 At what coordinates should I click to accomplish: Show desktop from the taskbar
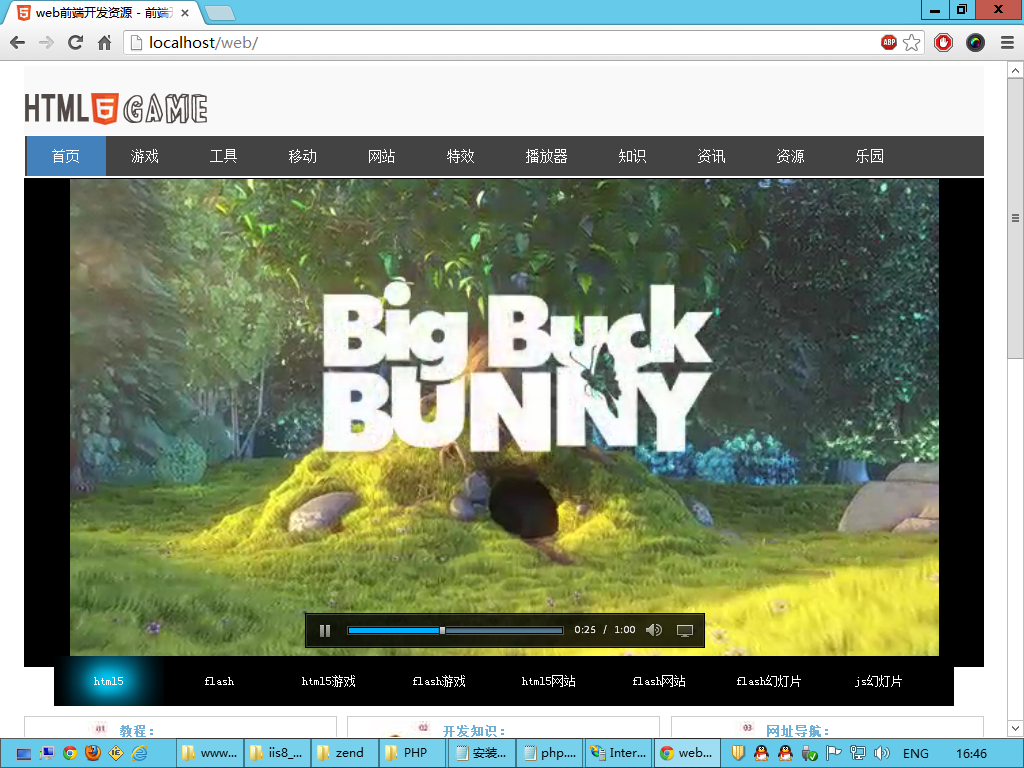(24, 754)
